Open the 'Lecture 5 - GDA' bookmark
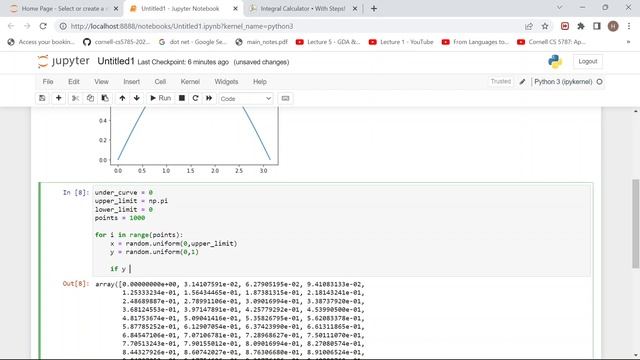Image resolution: width=640 pixels, height=360 pixels. tap(328, 42)
